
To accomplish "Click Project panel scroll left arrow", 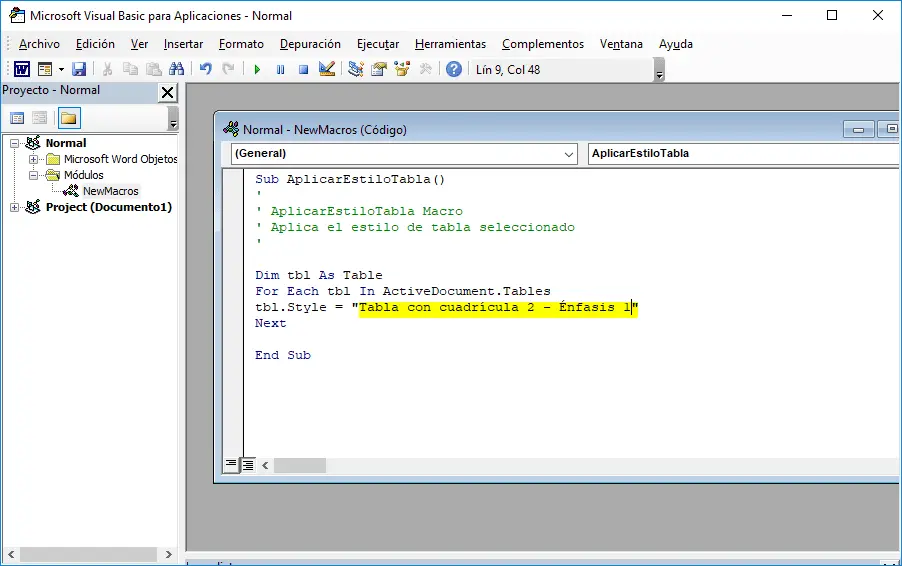I will [11, 554].
